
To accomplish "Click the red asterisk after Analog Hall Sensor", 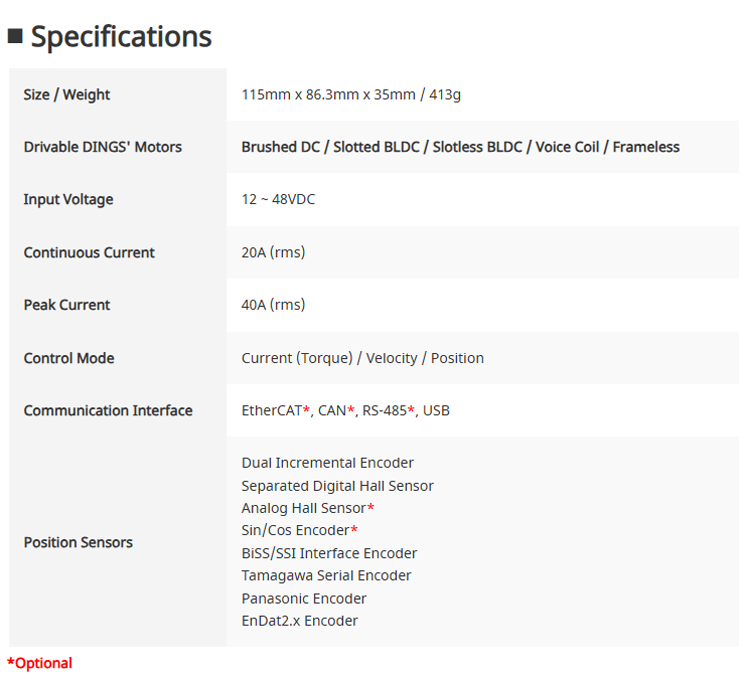I will click(x=371, y=507).
